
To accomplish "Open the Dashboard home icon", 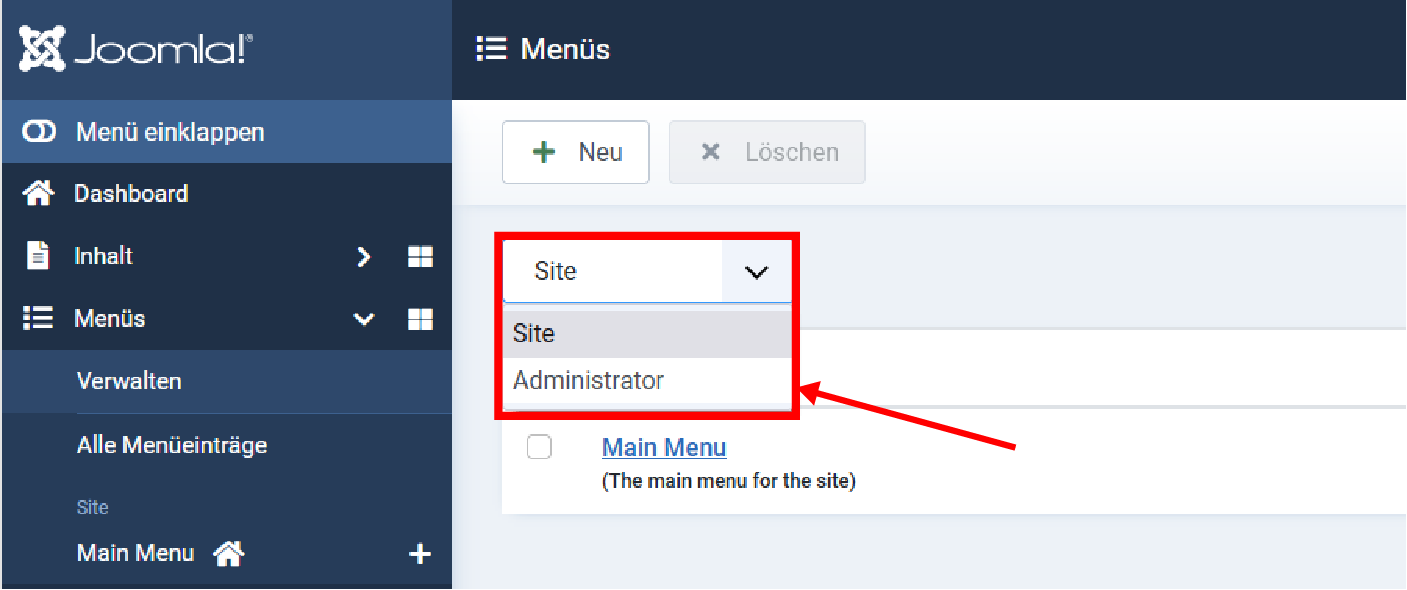I will tap(38, 194).
